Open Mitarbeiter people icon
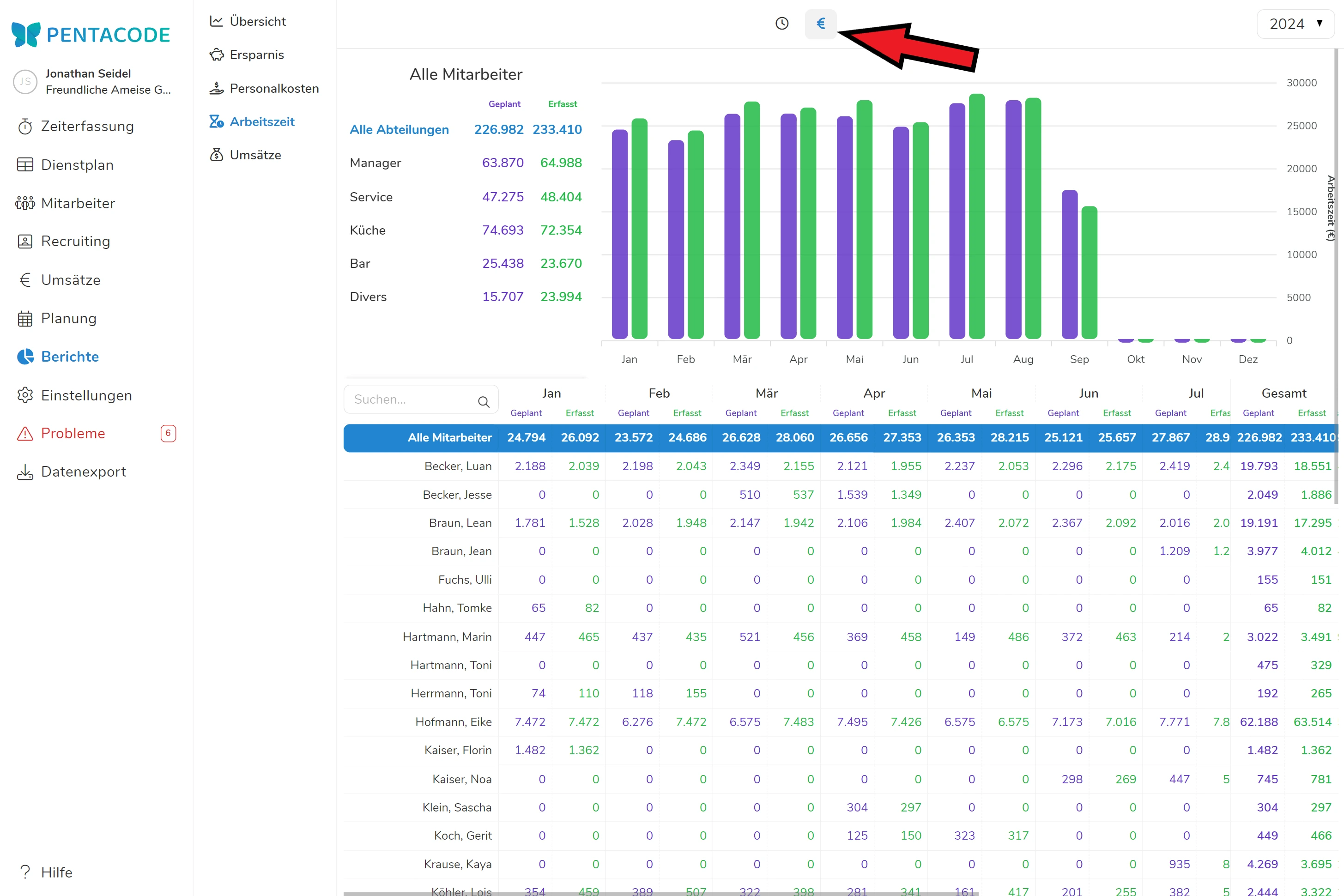The image size is (1344, 896). 25,203
